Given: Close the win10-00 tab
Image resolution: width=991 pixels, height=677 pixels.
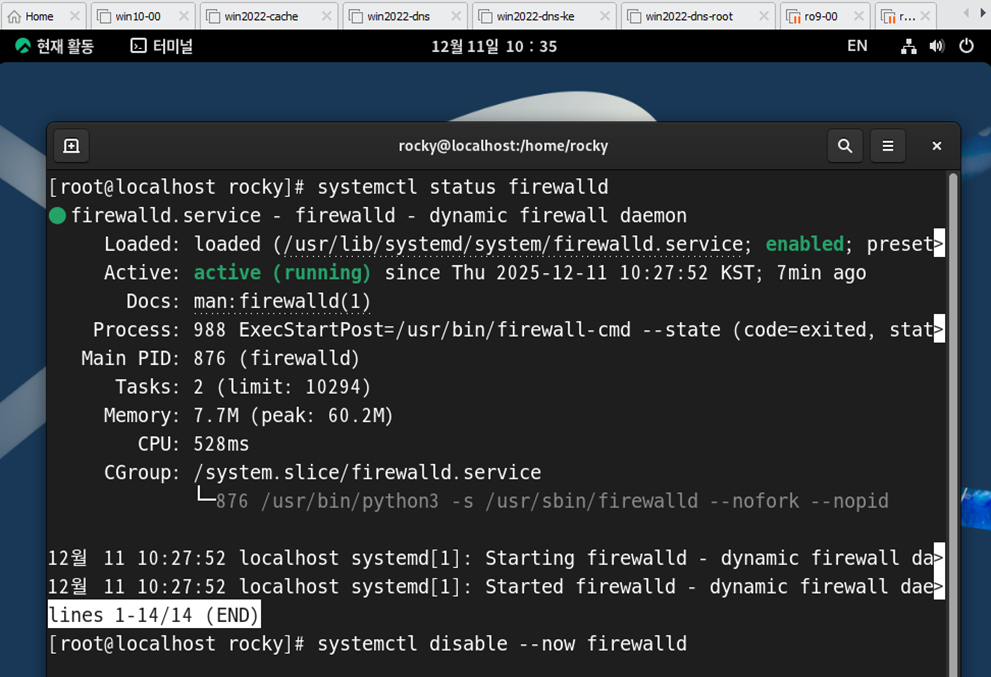Looking at the screenshot, I should click(x=184, y=16).
